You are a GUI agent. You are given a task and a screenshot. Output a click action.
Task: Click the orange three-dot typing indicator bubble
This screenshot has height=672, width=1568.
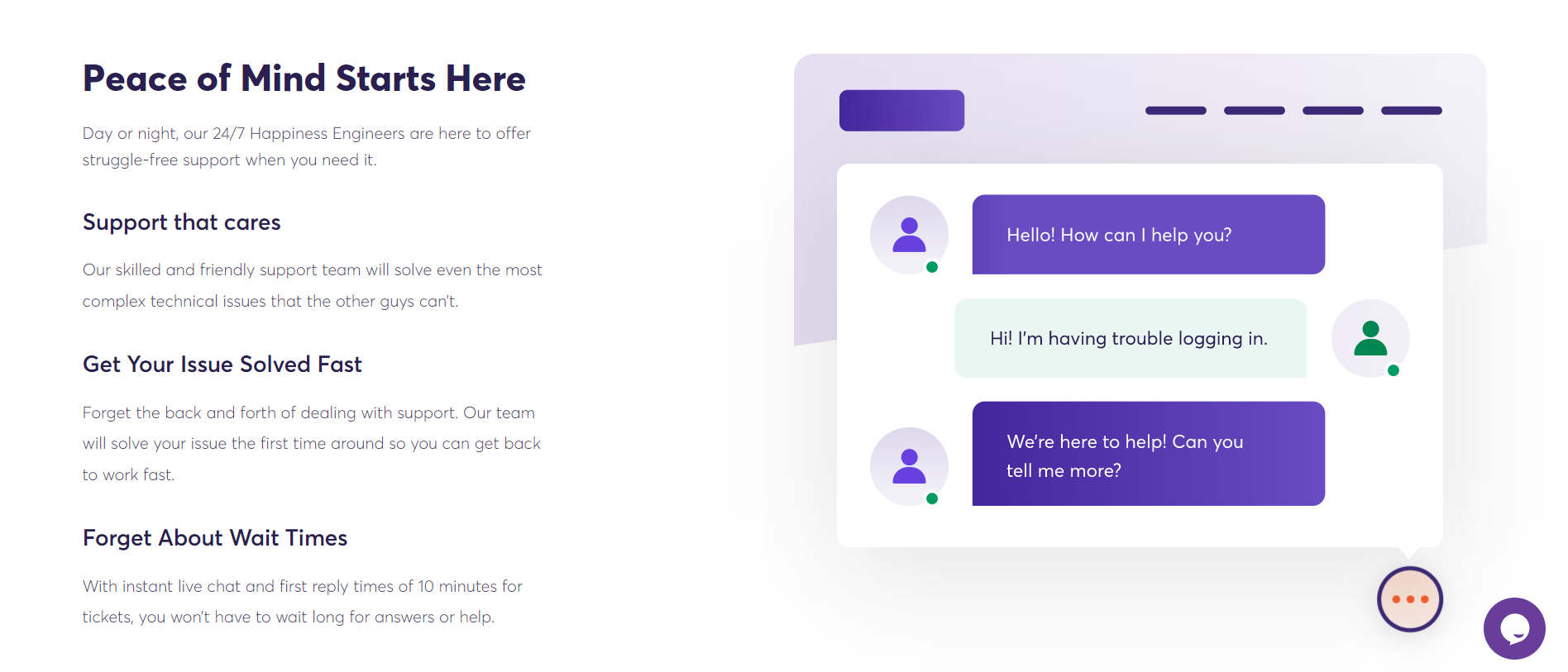click(x=1409, y=599)
